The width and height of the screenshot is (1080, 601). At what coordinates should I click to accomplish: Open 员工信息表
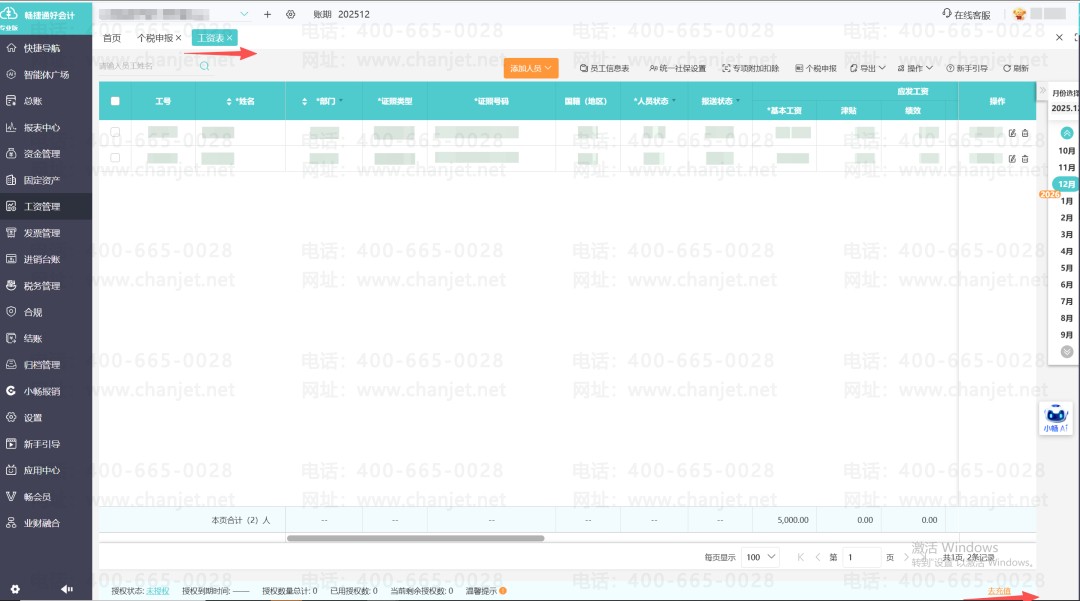604,68
